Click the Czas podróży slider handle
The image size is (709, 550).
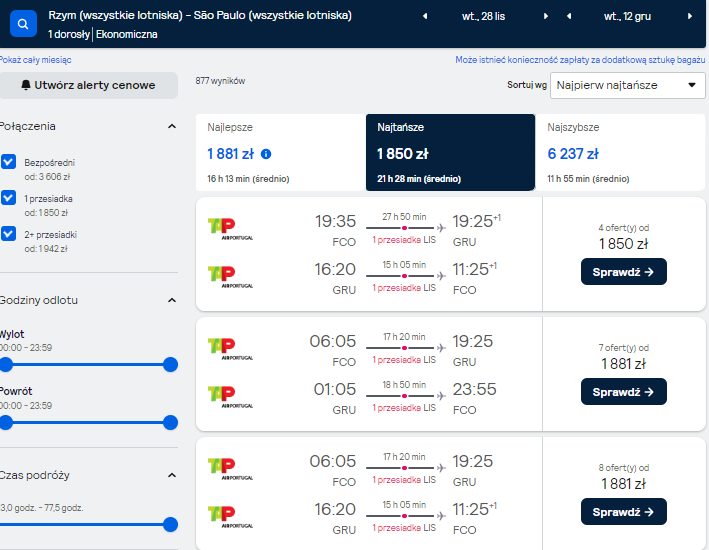pos(170,525)
